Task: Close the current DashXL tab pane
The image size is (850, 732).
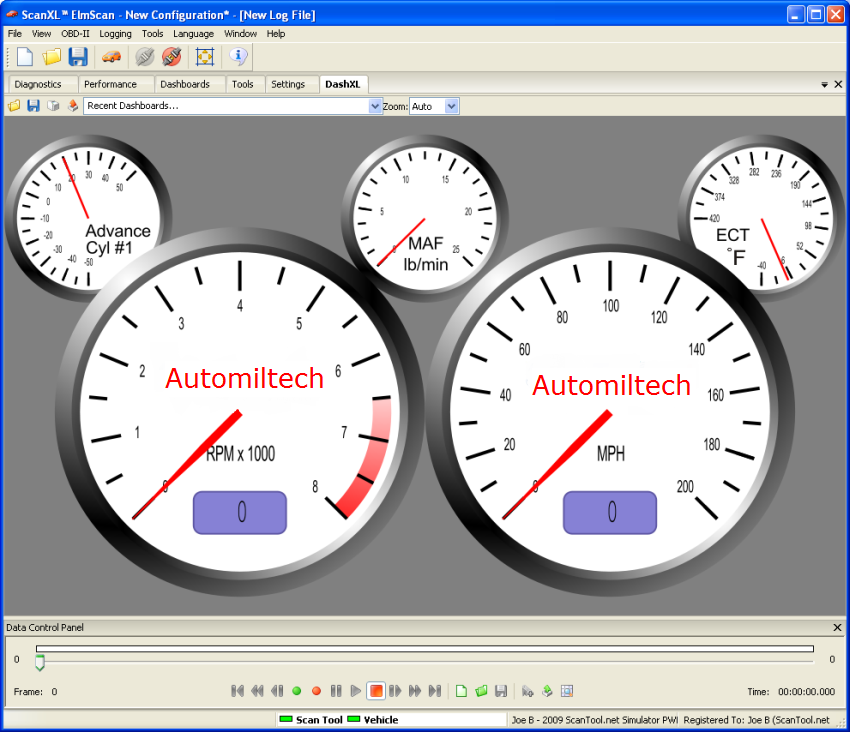Action: 838,84
